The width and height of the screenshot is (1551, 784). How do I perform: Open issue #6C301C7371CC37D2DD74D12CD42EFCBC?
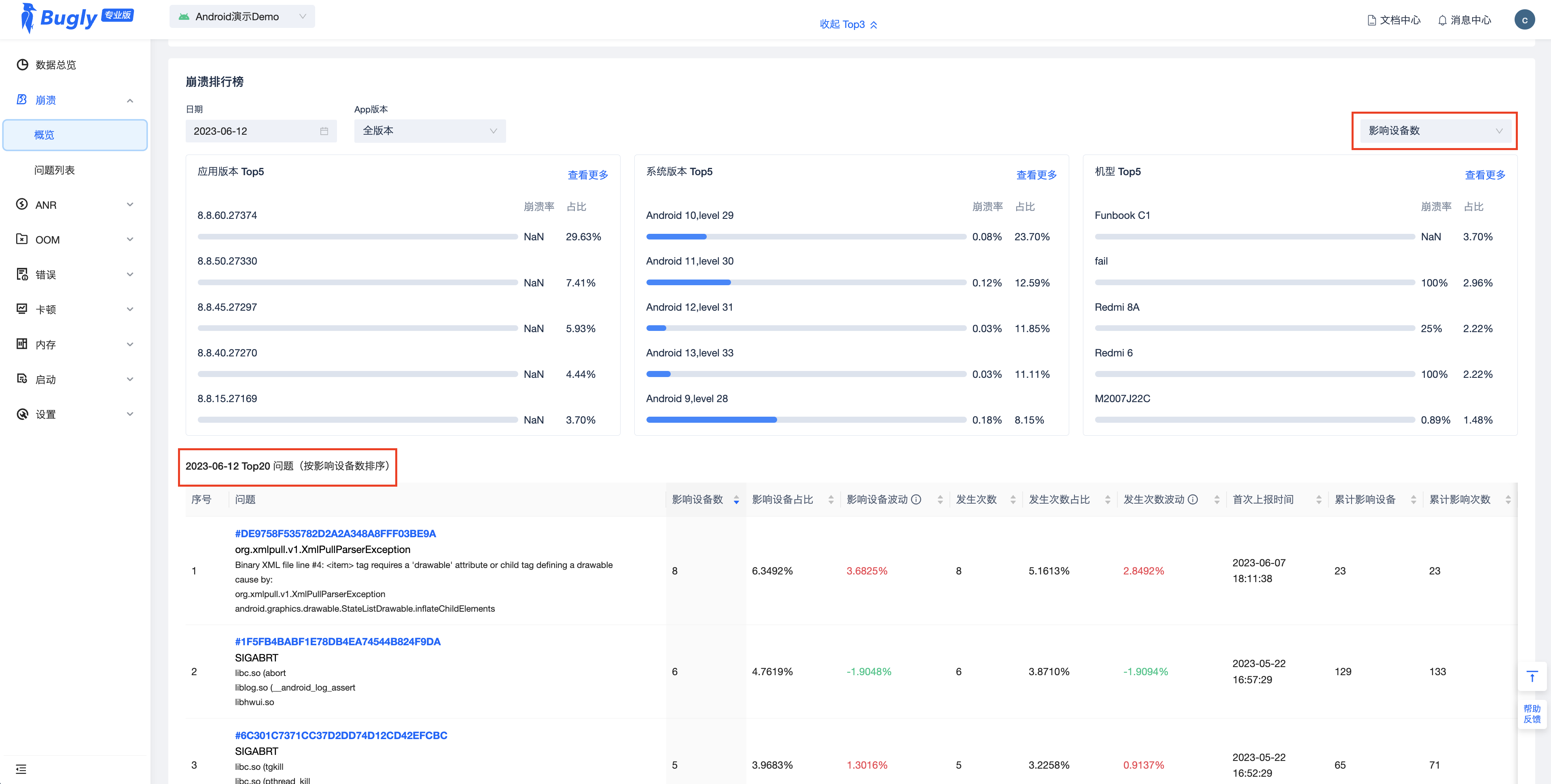[x=341, y=735]
